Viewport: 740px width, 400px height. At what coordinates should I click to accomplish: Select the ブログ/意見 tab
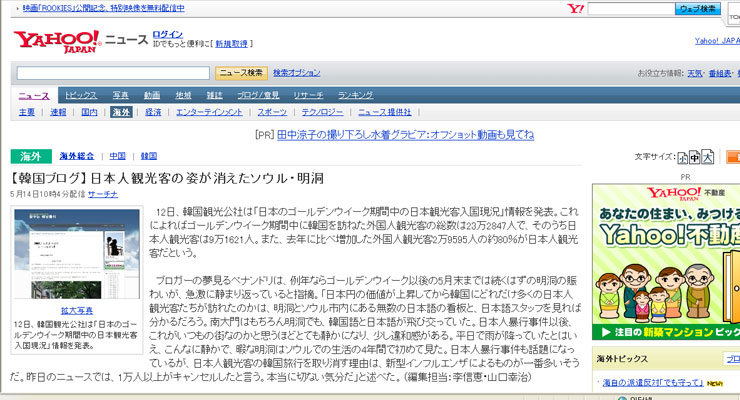click(258, 95)
